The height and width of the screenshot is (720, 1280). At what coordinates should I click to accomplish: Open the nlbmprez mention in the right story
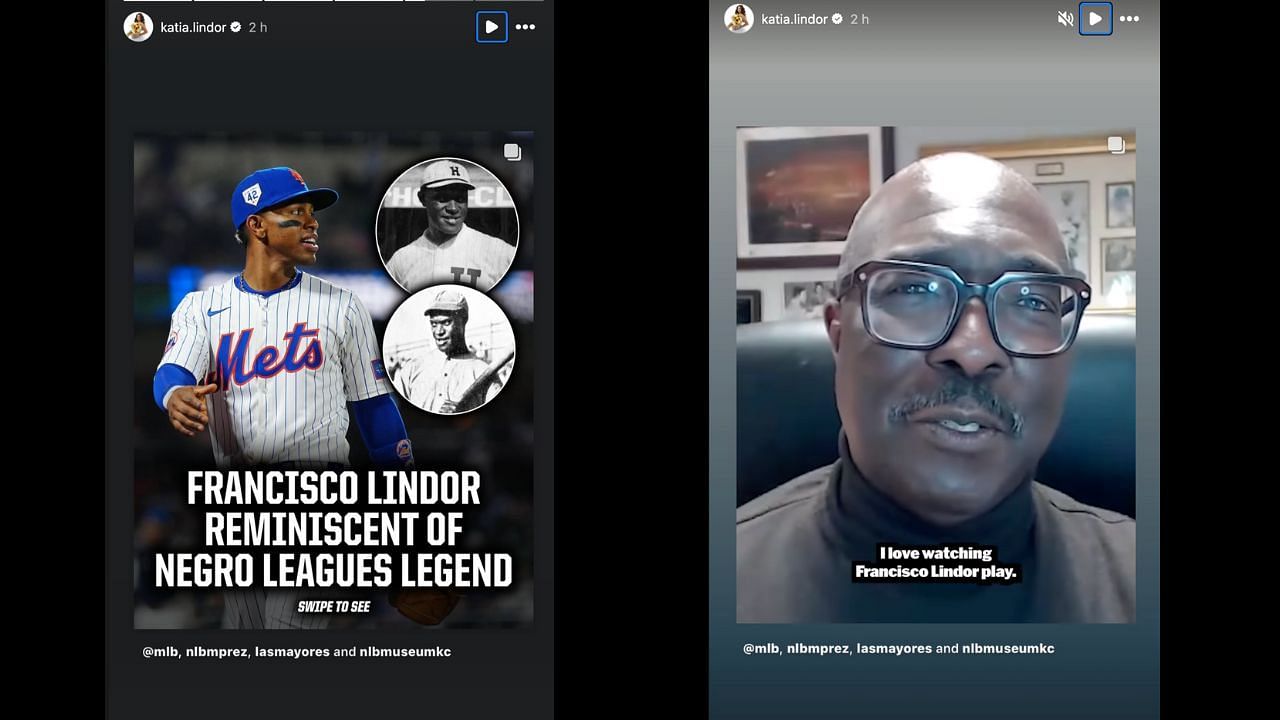pos(816,649)
